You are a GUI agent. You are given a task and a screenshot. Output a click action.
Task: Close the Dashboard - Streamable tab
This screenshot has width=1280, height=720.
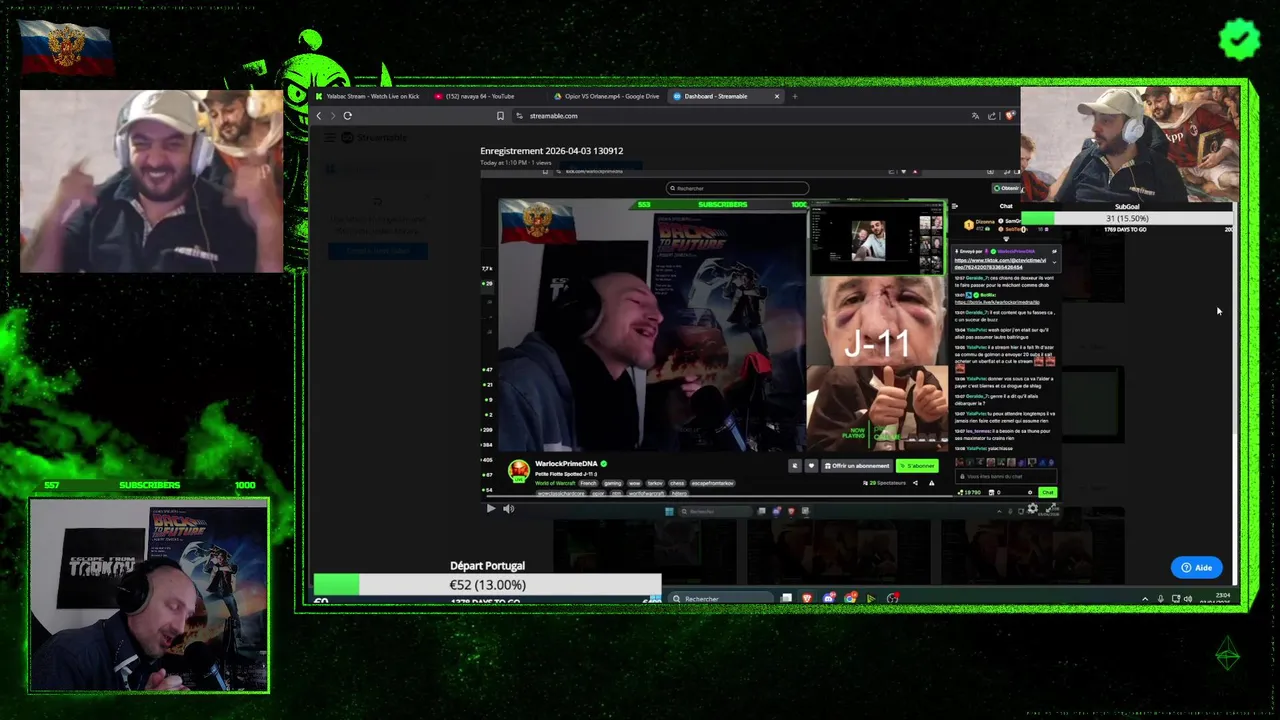(x=777, y=96)
